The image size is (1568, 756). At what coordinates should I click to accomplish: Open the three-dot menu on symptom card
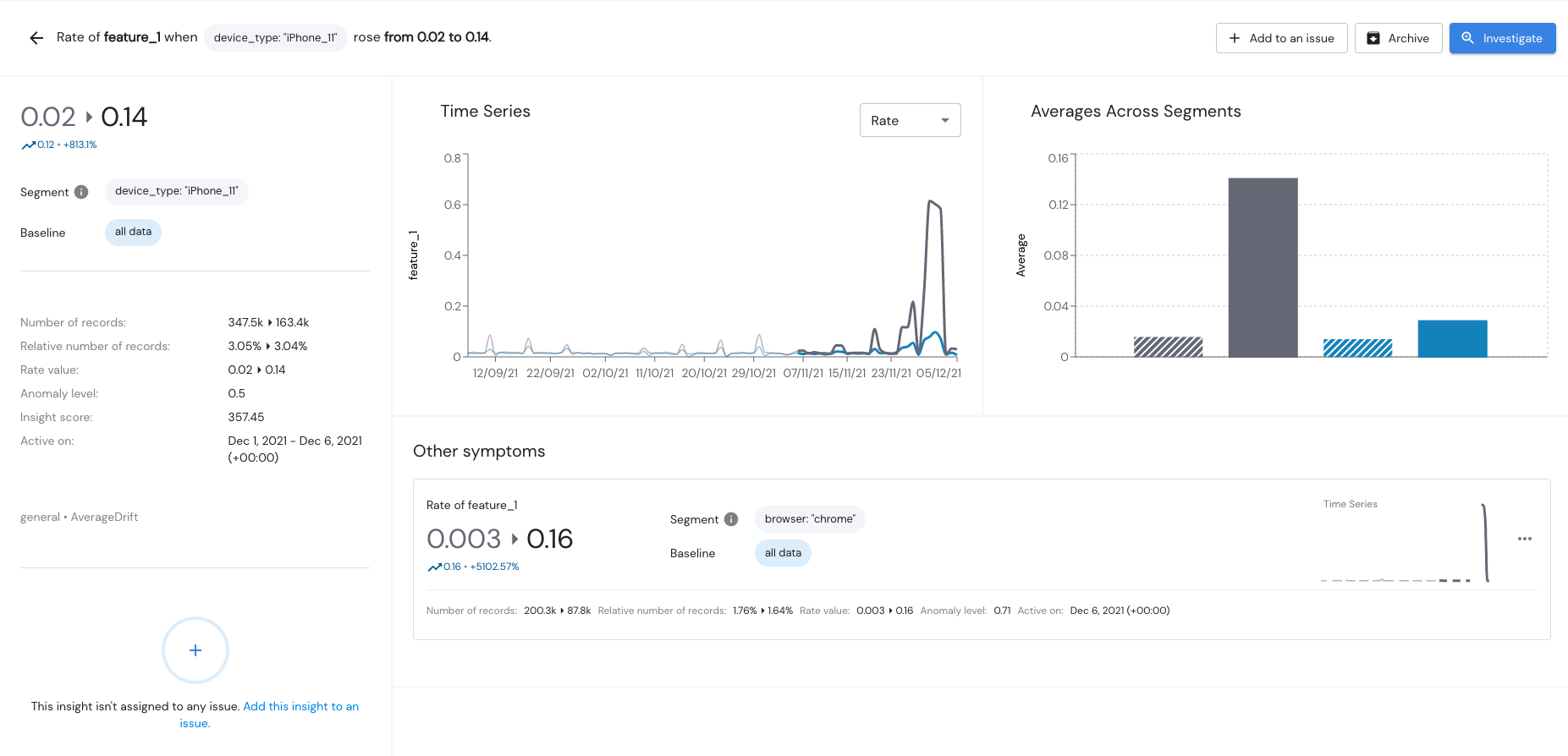point(1524,539)
